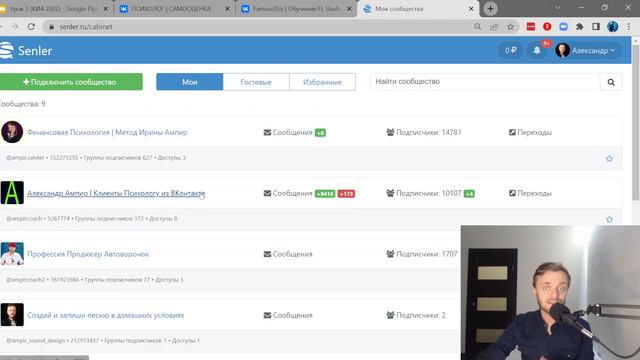Open Подписчики: 1707 subscribers link
Image resolution: width=640 pixels, height=360 pixels.
[x=422, y=254]
